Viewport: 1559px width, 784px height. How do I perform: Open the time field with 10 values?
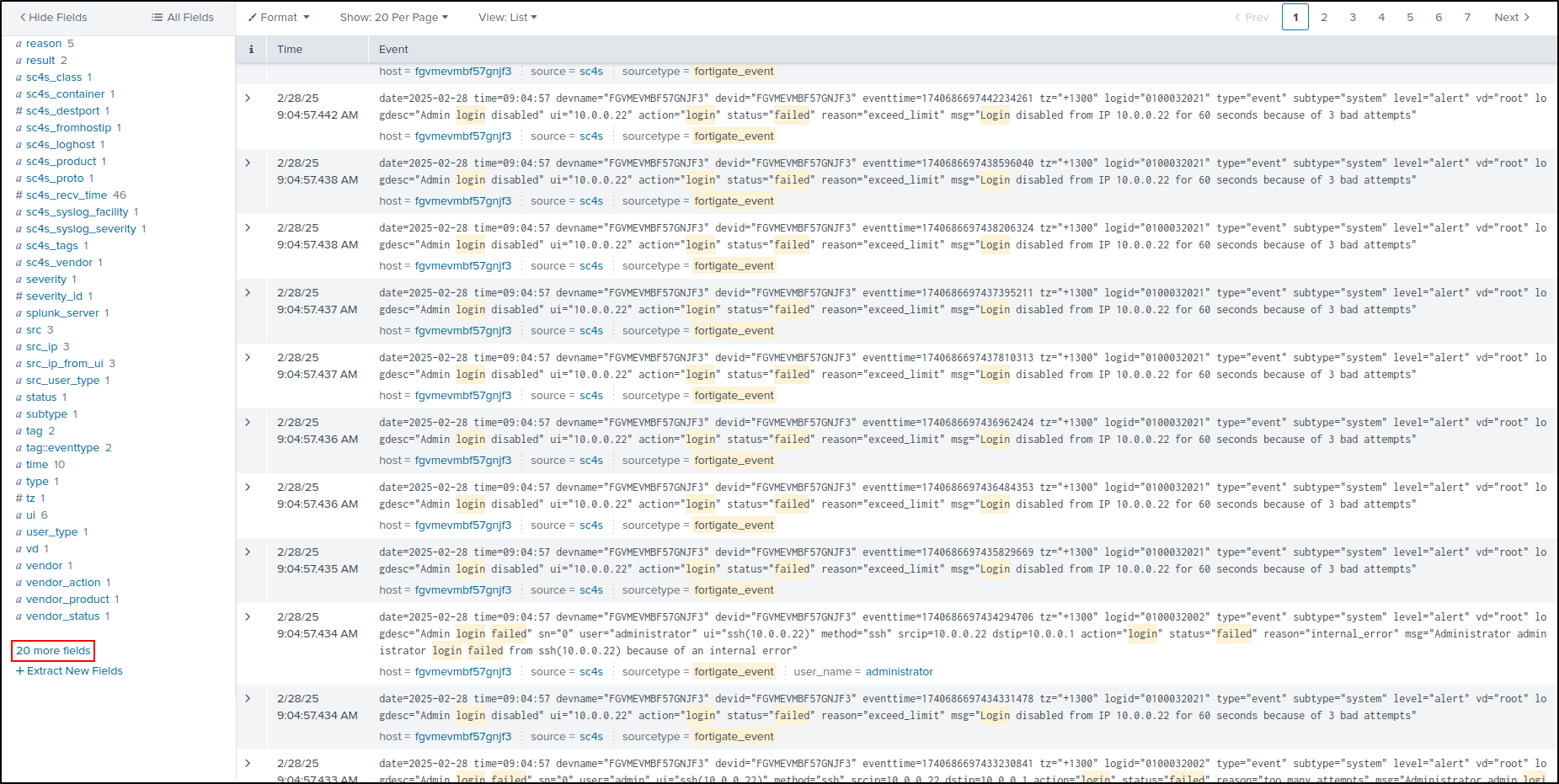click(x=37, y=465)
